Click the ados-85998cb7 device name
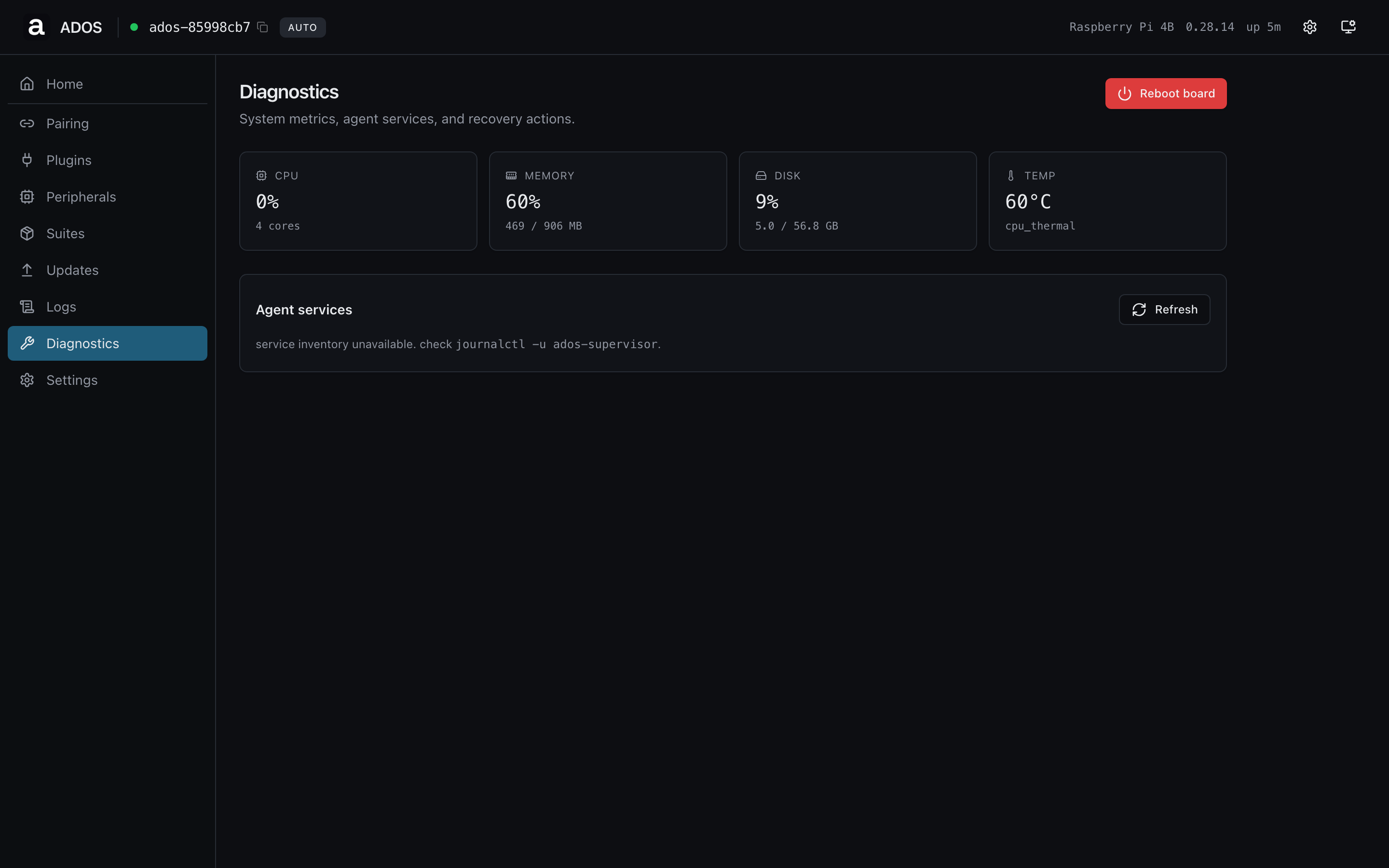The height and width of the screenshot is (868, 1389). pos(200,27)
